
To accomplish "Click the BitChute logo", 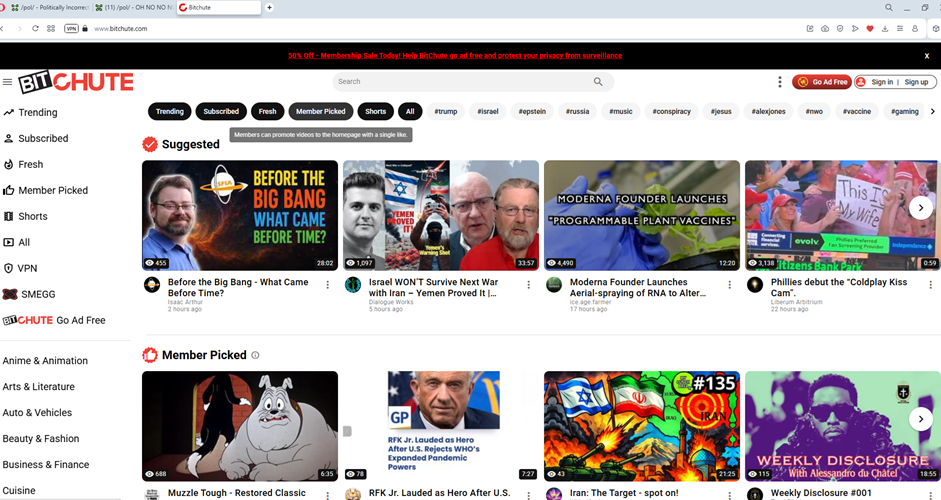I will click(76, 82).
